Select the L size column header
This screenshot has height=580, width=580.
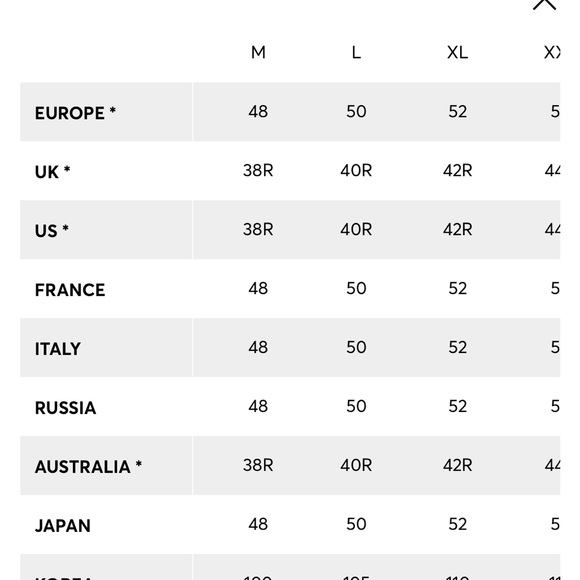[356, 53]
